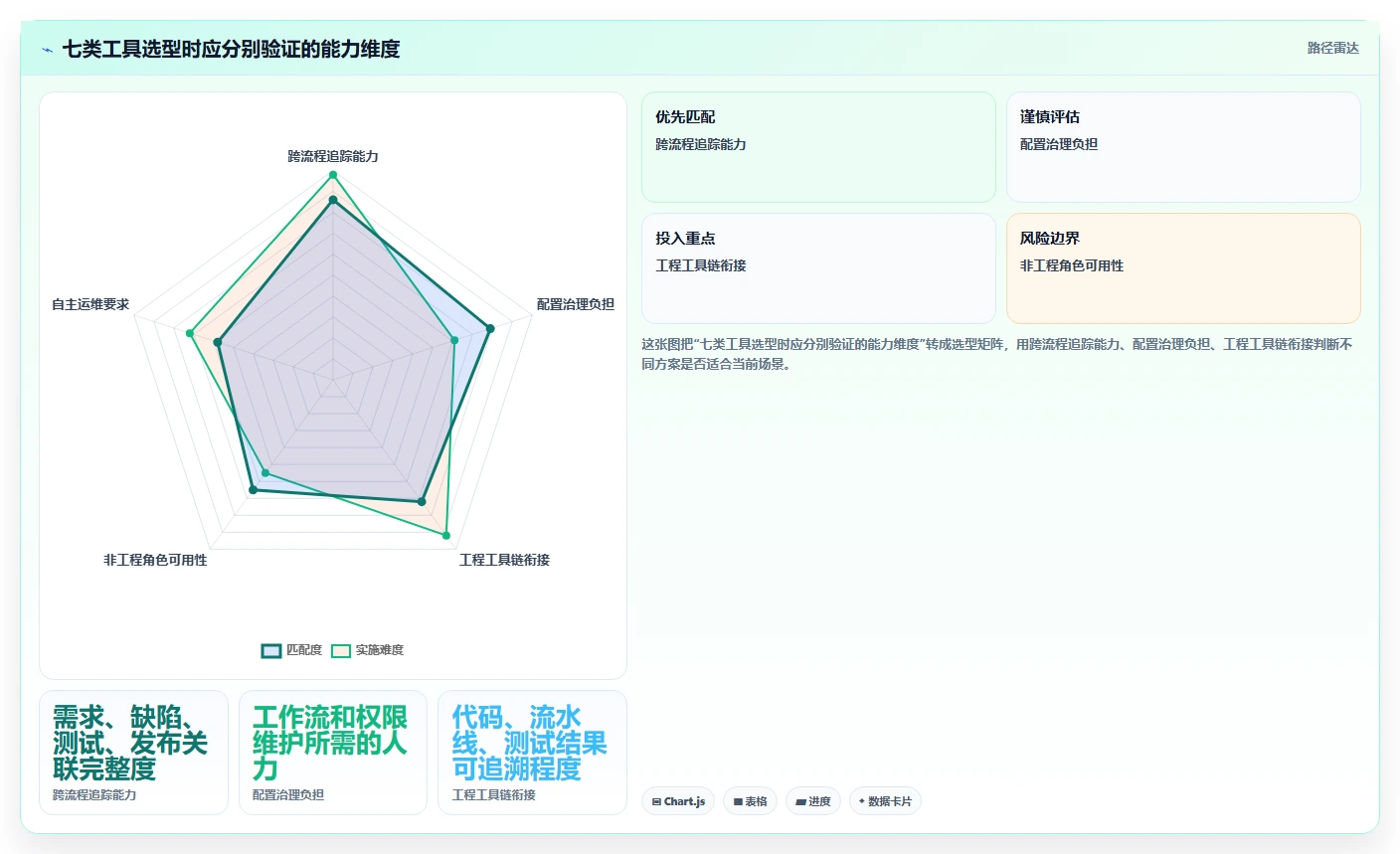
Task: Click the page title 七类工具选型时应分别验证的能力维度
Action: coord(231,49)
